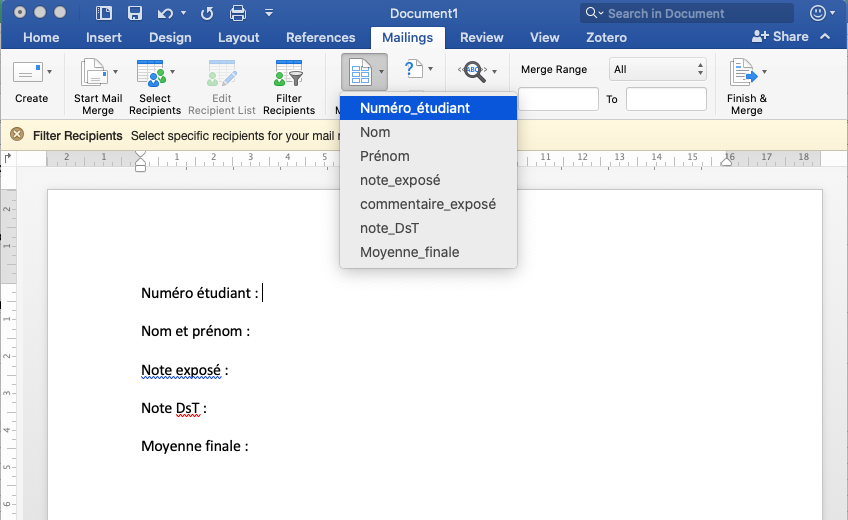Select the Nom merge field
Image resolution: width=848 pixels, height=520 pixels.
428,132
